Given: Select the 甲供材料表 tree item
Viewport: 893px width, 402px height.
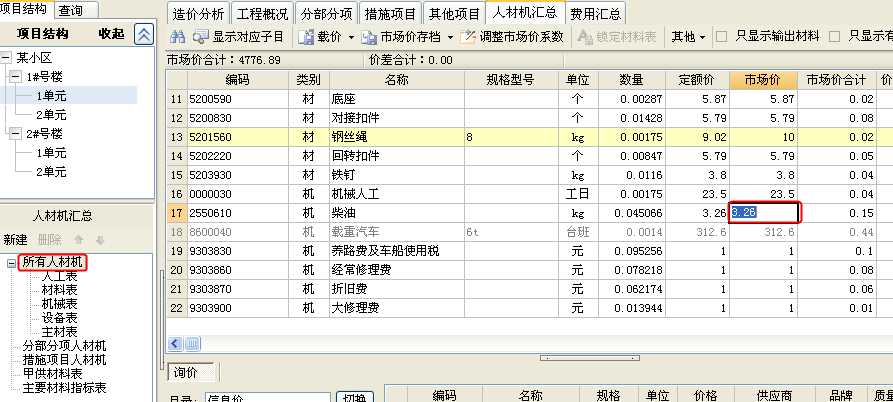Looking at the screenshot, I should tap(52, 374).
